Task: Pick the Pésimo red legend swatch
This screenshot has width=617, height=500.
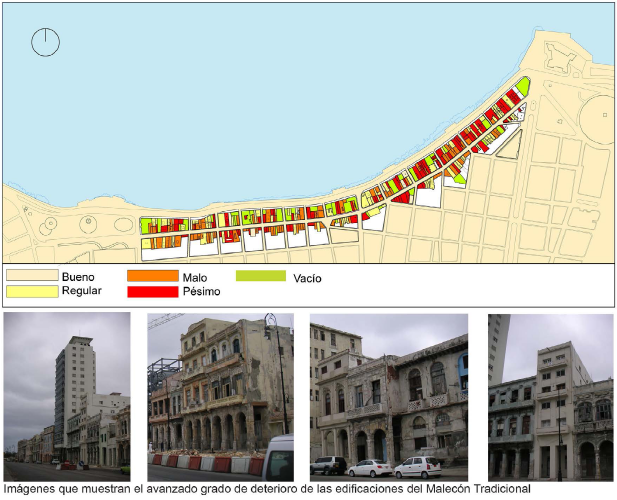Action: point(152,291)
